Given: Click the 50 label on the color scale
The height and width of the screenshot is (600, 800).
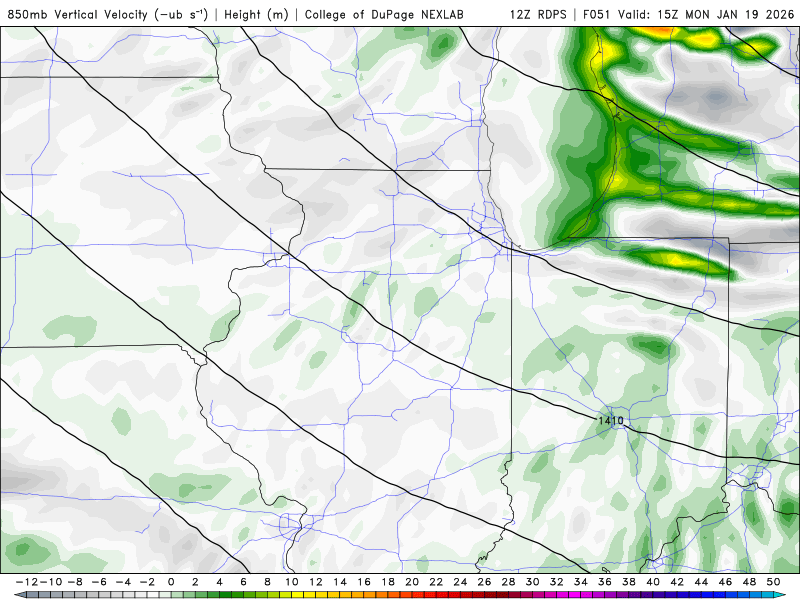Looking at the screenshot, I should [773, 582].
